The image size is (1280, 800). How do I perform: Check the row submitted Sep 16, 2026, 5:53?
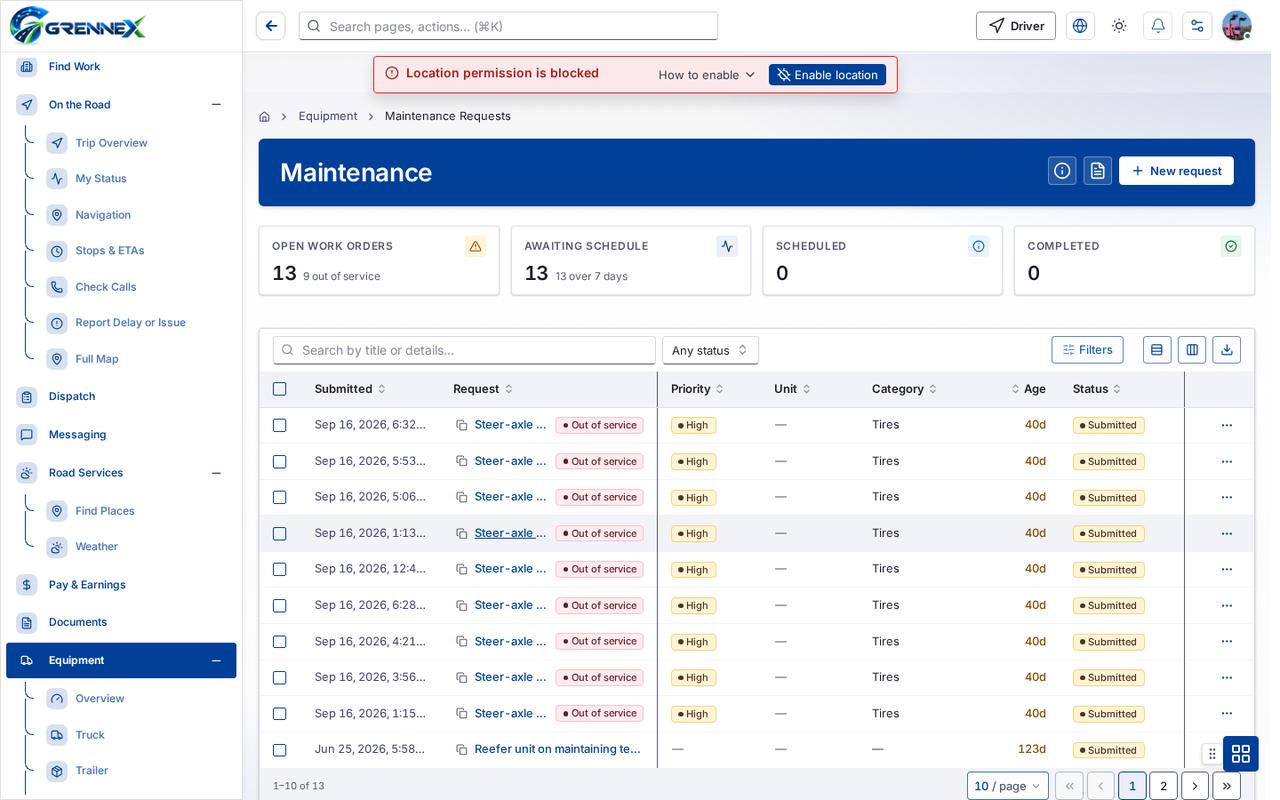click(x=280, y=461)
